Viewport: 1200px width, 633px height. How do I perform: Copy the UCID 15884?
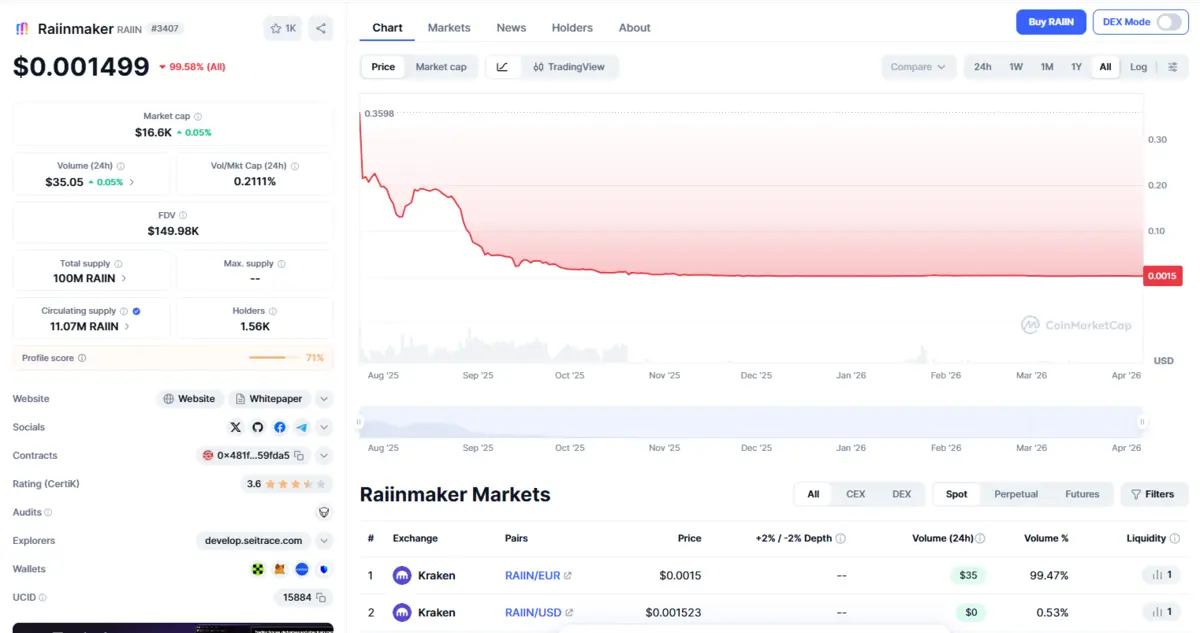pos(321,598)
